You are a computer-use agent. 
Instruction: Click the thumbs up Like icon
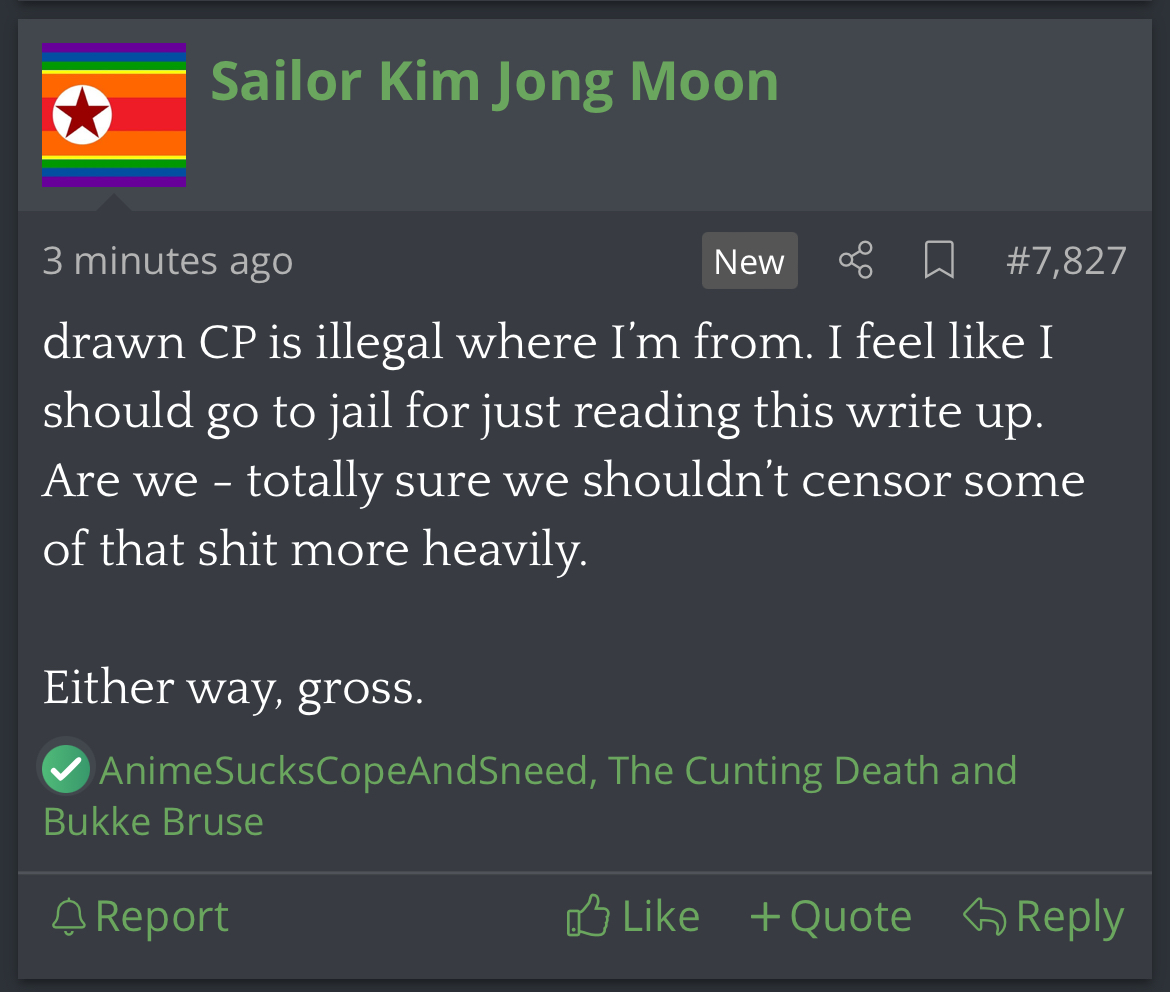588,915
